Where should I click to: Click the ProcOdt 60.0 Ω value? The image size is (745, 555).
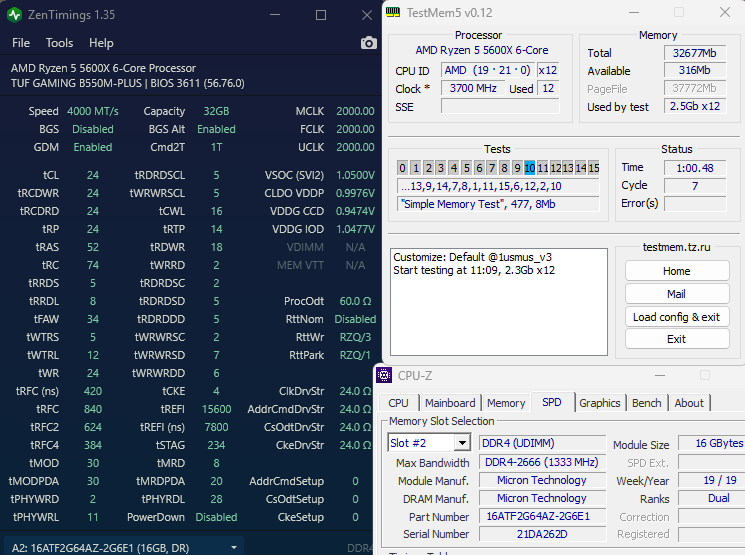tap(355, 301)
